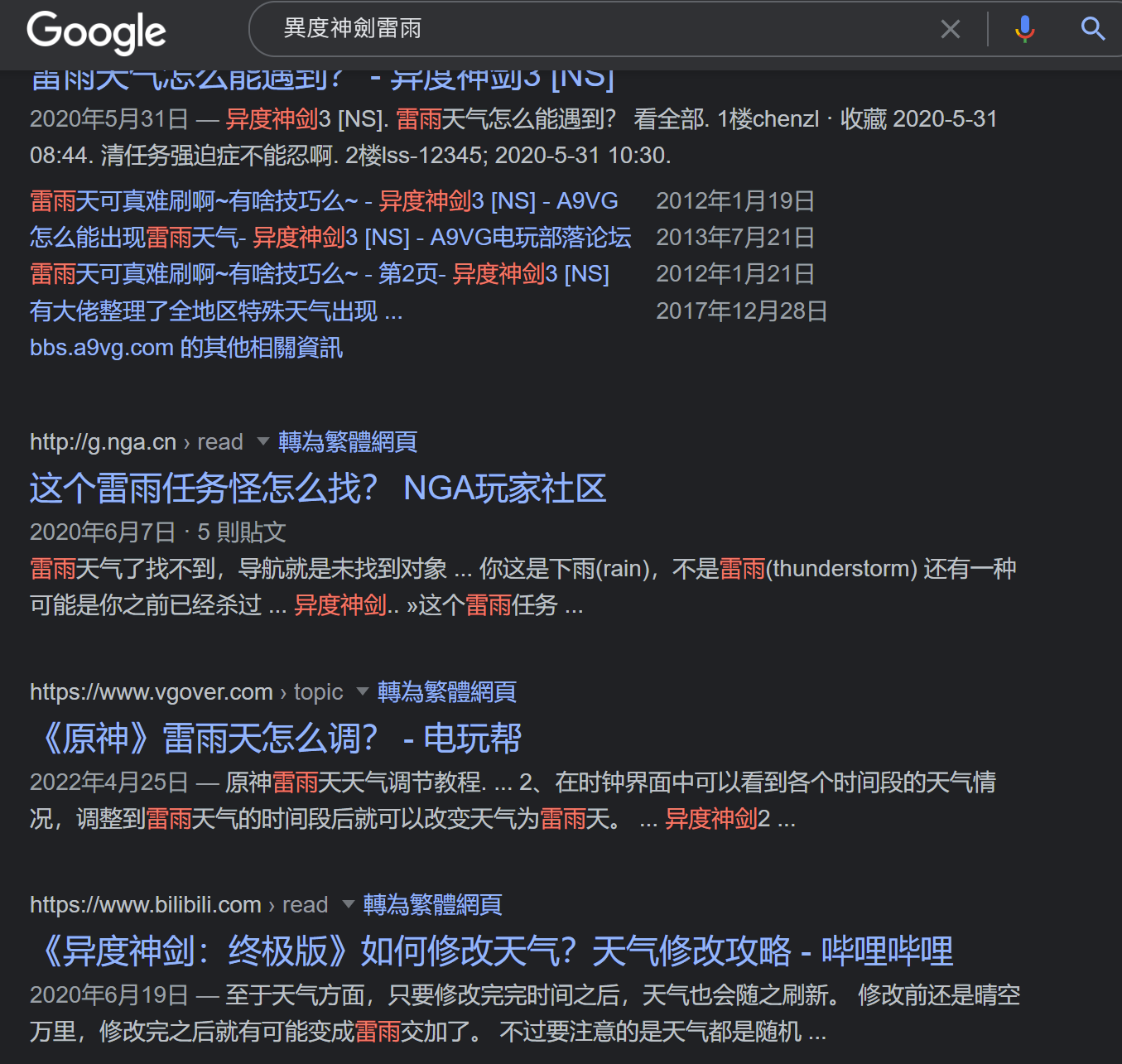1122x1064 pixels.
Task: Clear the search box with X icon
Action: tap(950, 30)
